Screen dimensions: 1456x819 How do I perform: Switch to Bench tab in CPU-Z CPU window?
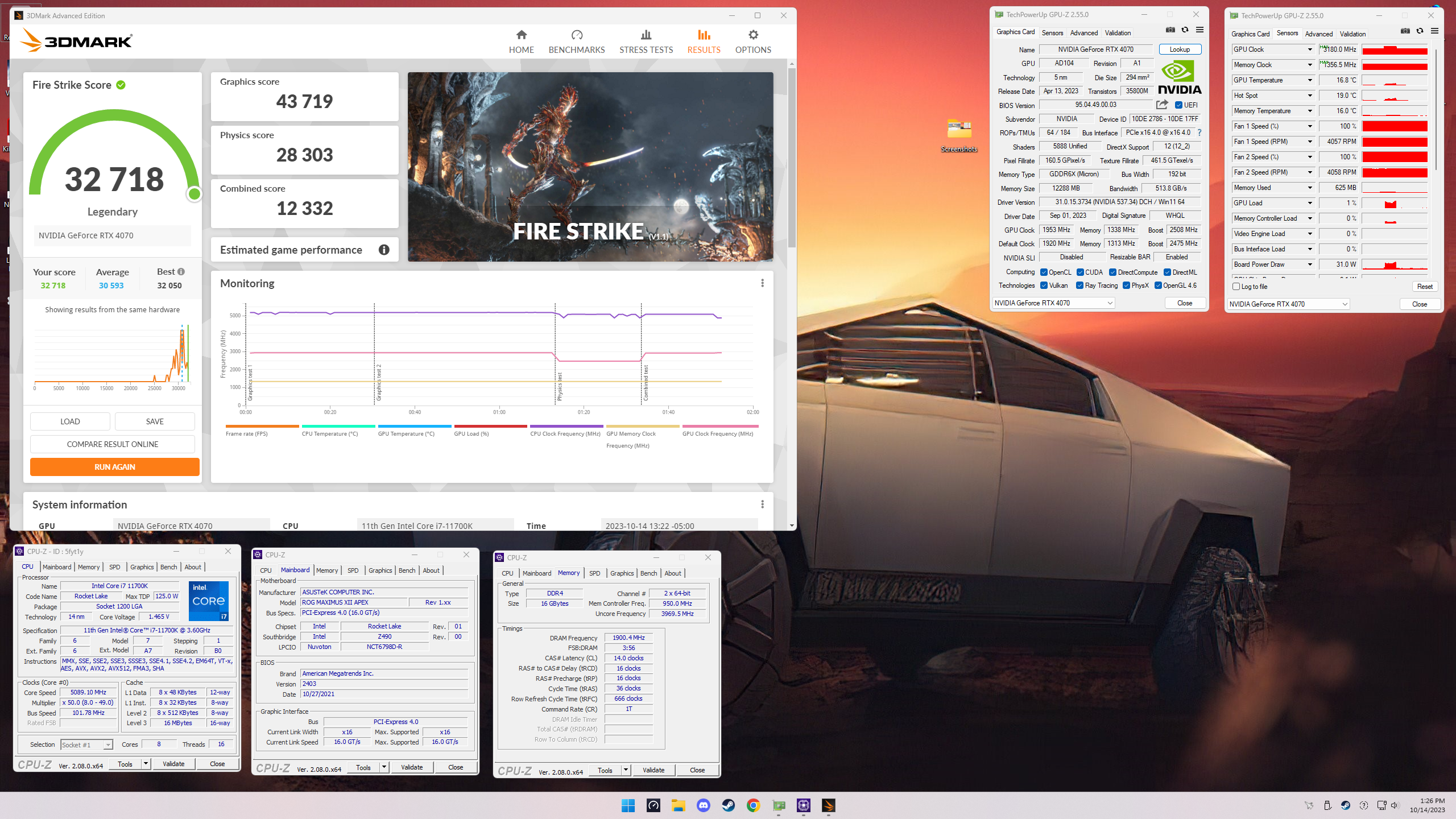(168, 567)
